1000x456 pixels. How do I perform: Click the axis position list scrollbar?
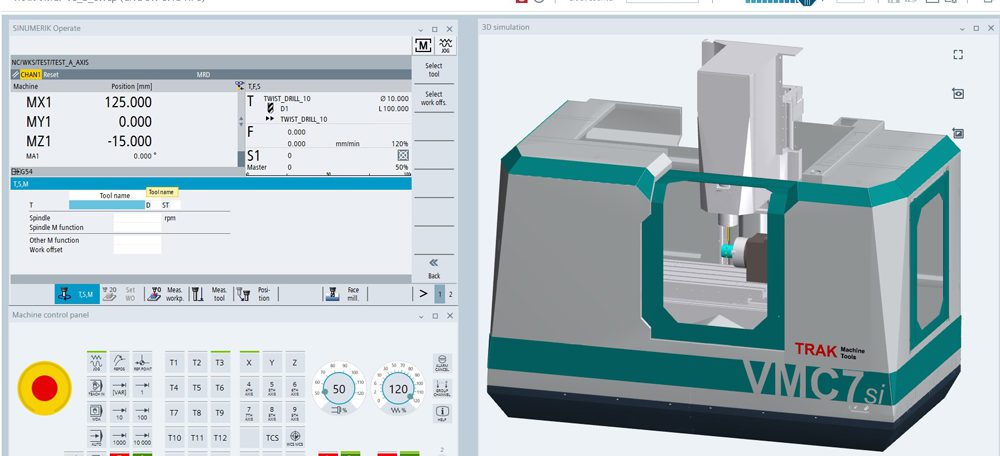[240, 130]
